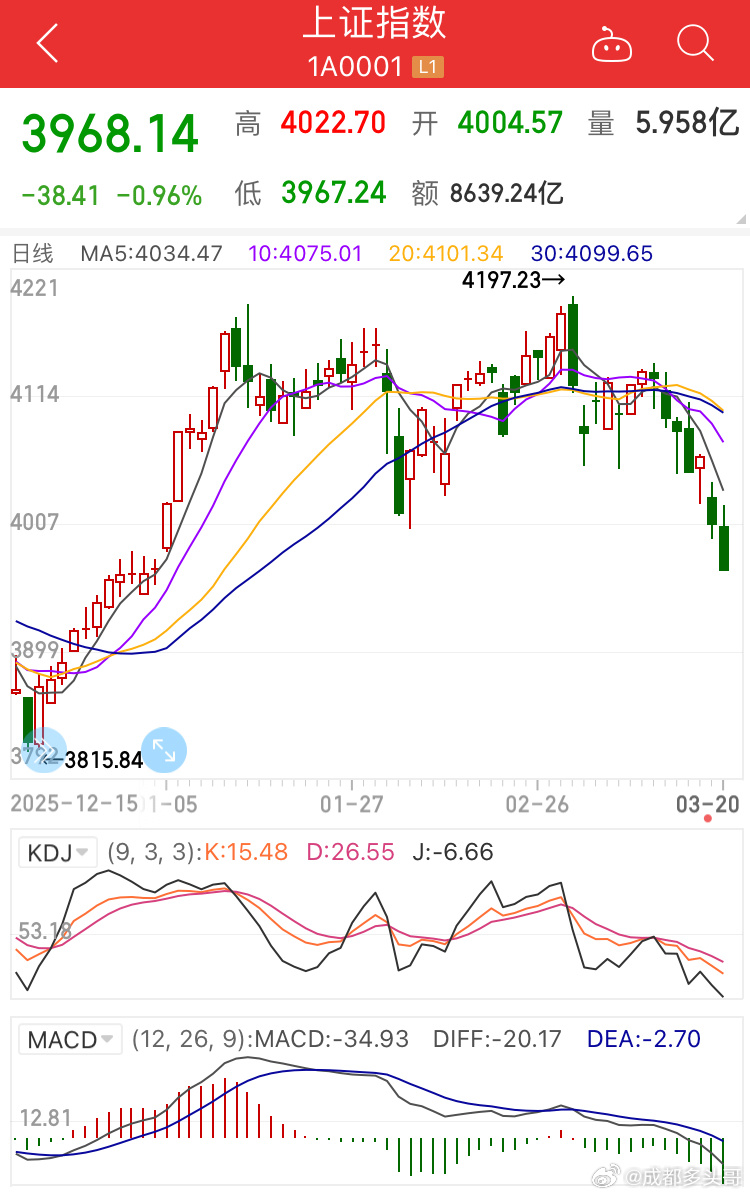Tap the MACD:-34.93 value
The height and width of the screenshot is (1196, 750).
coord(331,1039)
